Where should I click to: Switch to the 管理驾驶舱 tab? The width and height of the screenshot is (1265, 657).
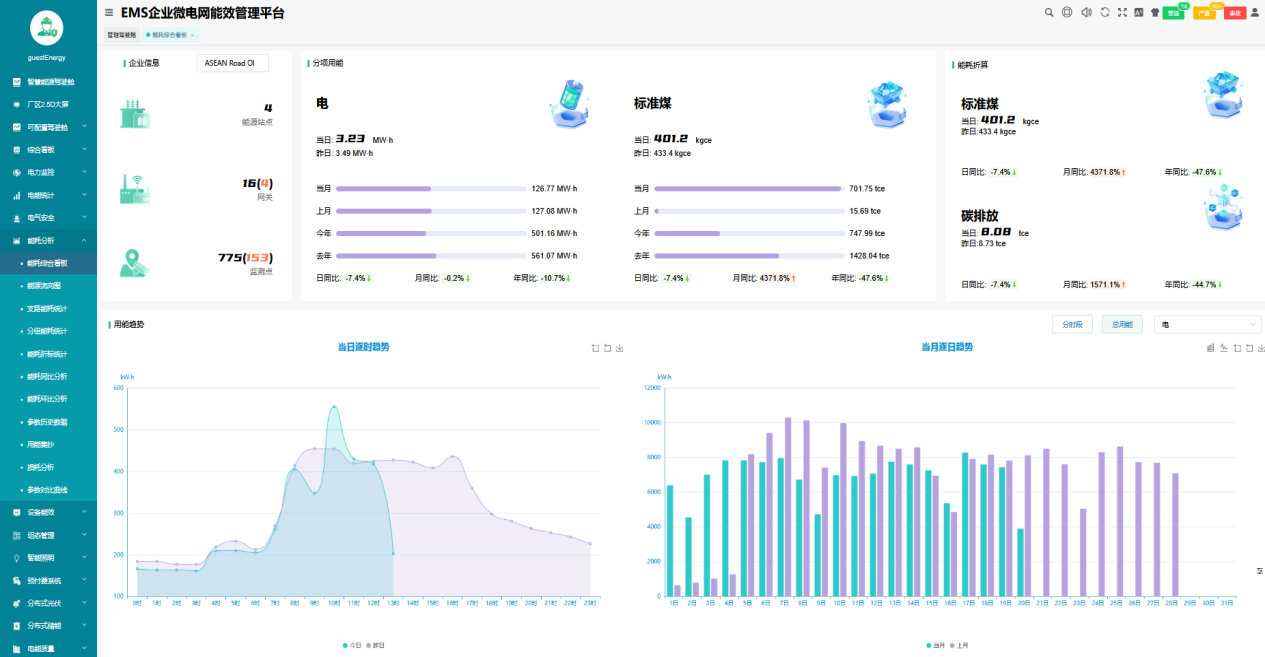(x=122, y=35)
